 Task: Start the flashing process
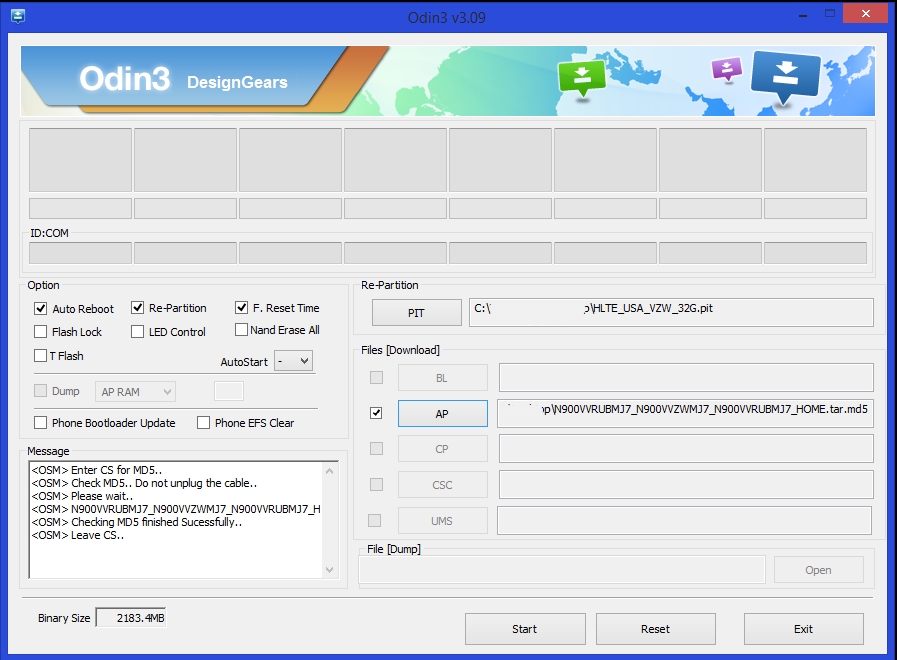click(525, 629)
